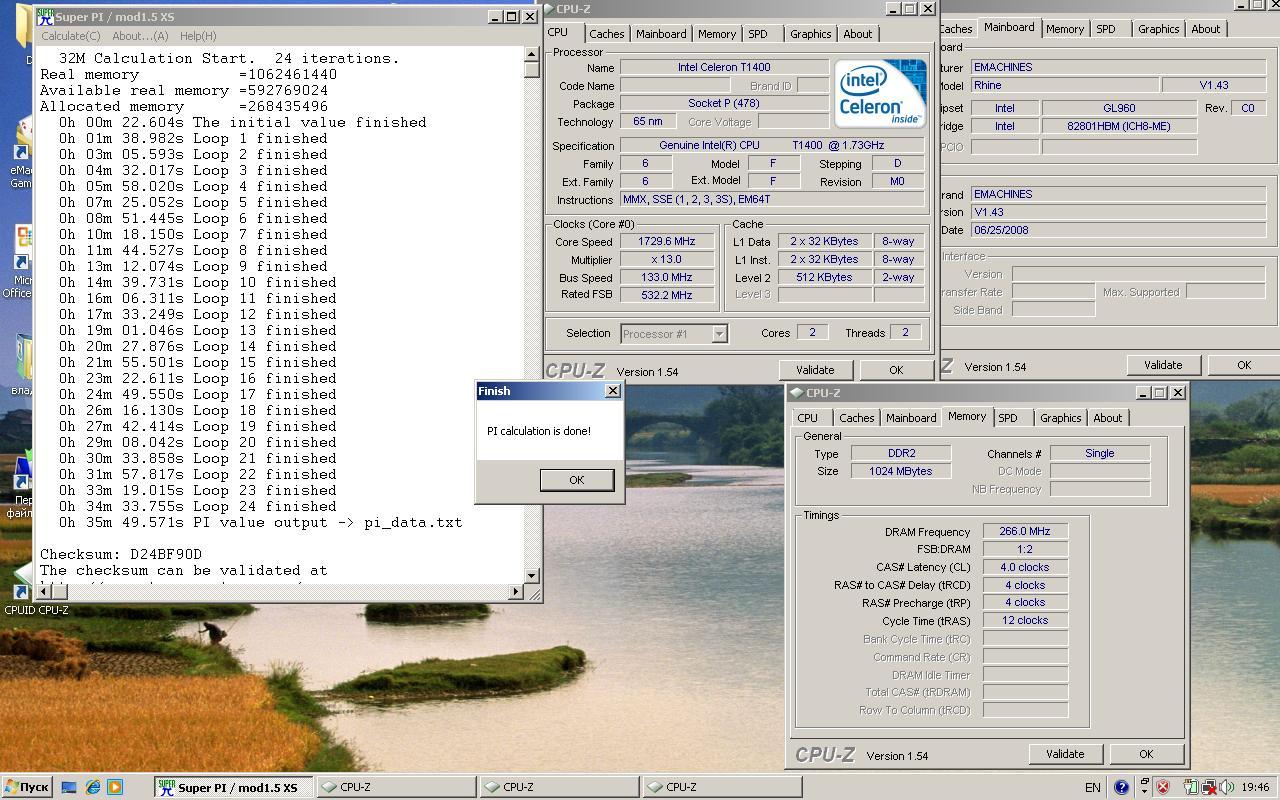This screenshot has height=800, width=1280.
Task: Click the Multiplier value x 13.0
Action: pos(666,260)
